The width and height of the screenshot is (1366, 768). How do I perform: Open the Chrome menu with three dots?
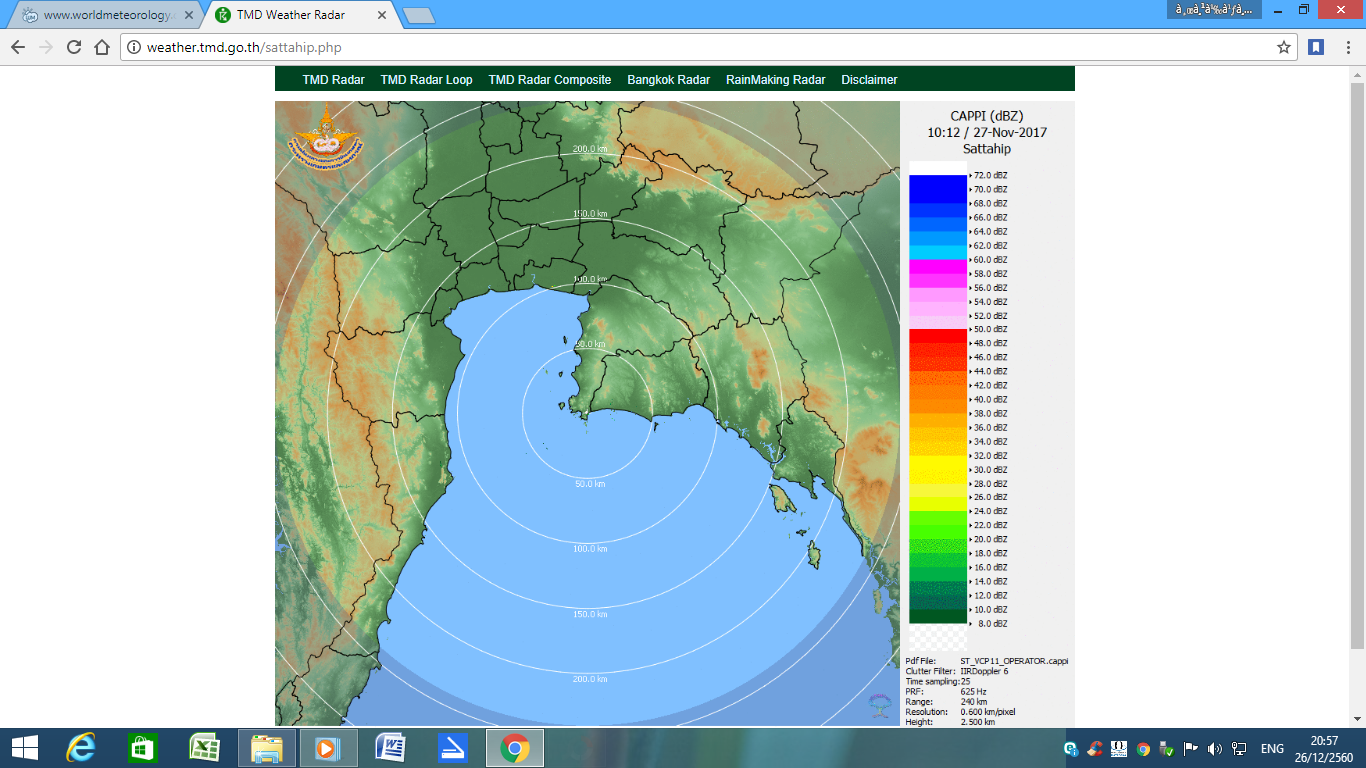(1346, 47)
